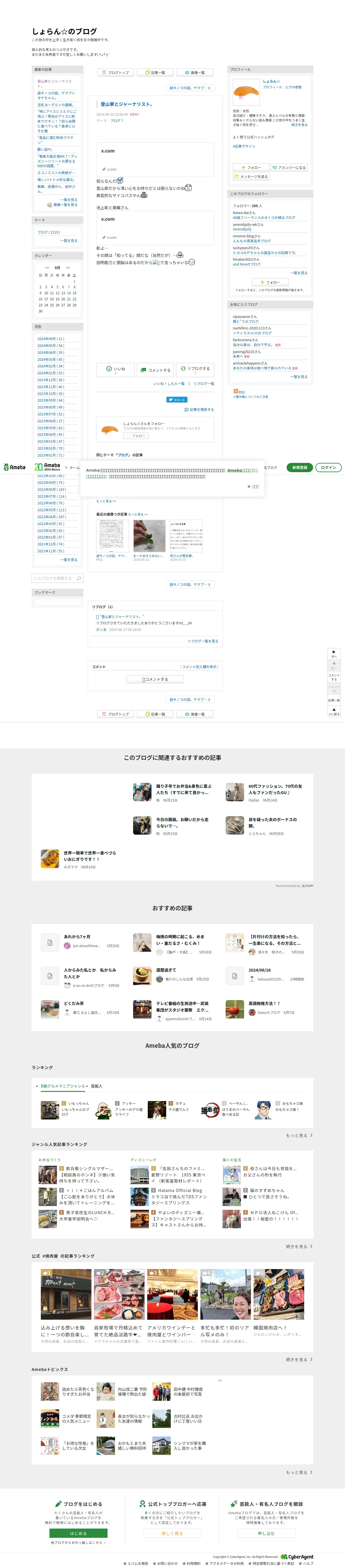Click the Ameba logo in header bar
This screenshot has height=1568, width=345.
(15, 467)
